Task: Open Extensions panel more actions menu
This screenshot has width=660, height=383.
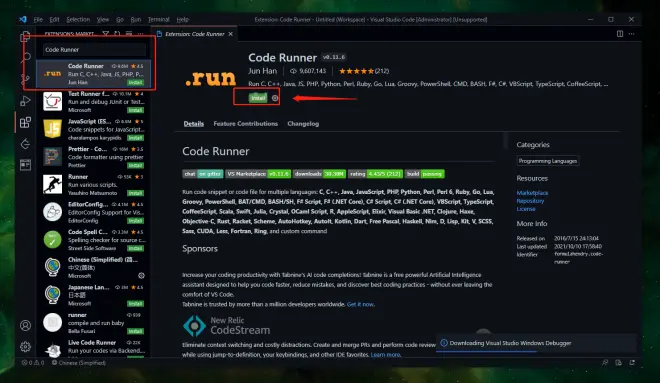Action: (x=140, y=34)
